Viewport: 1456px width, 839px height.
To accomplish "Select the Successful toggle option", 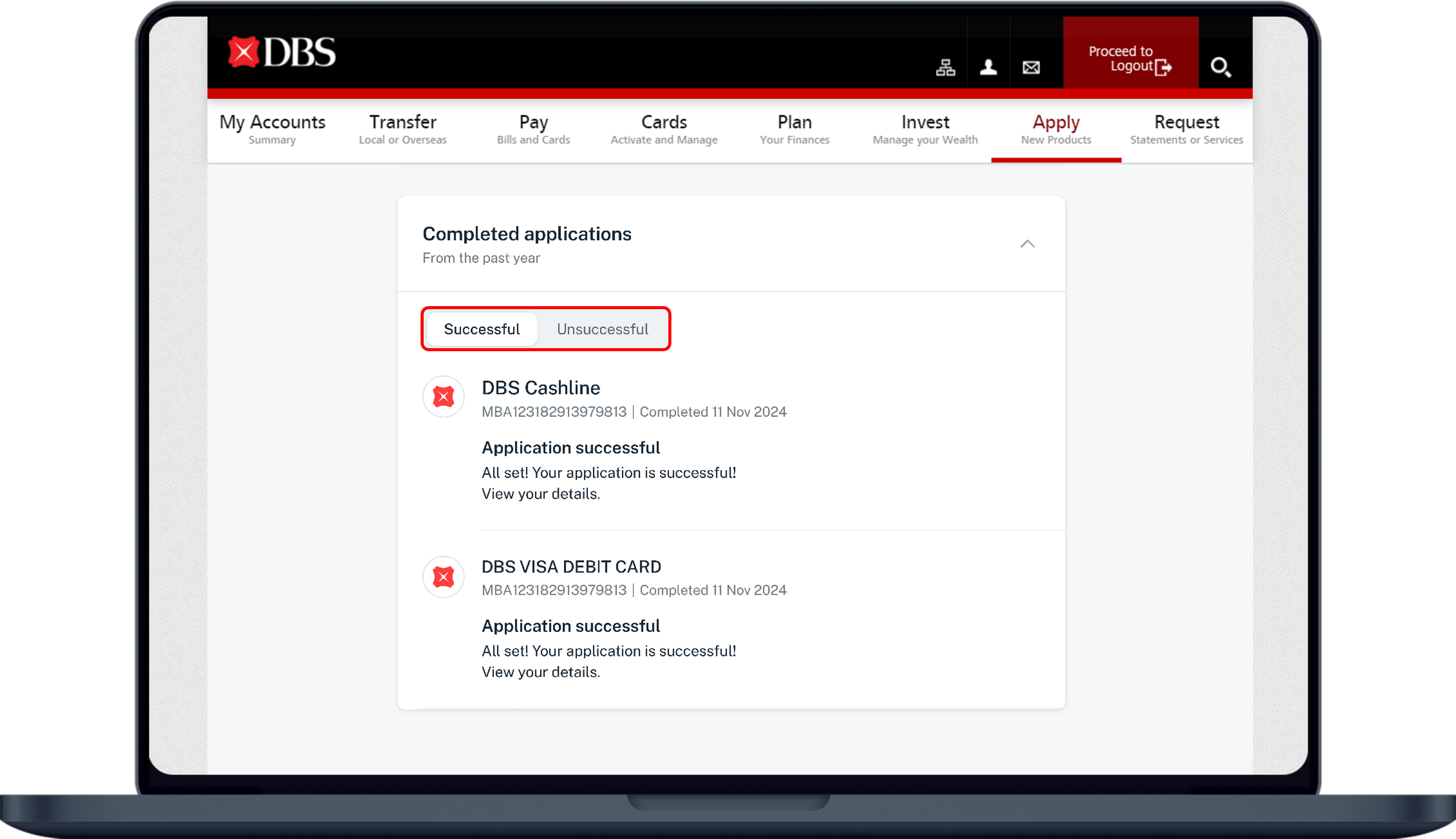I will pos(482,329).
